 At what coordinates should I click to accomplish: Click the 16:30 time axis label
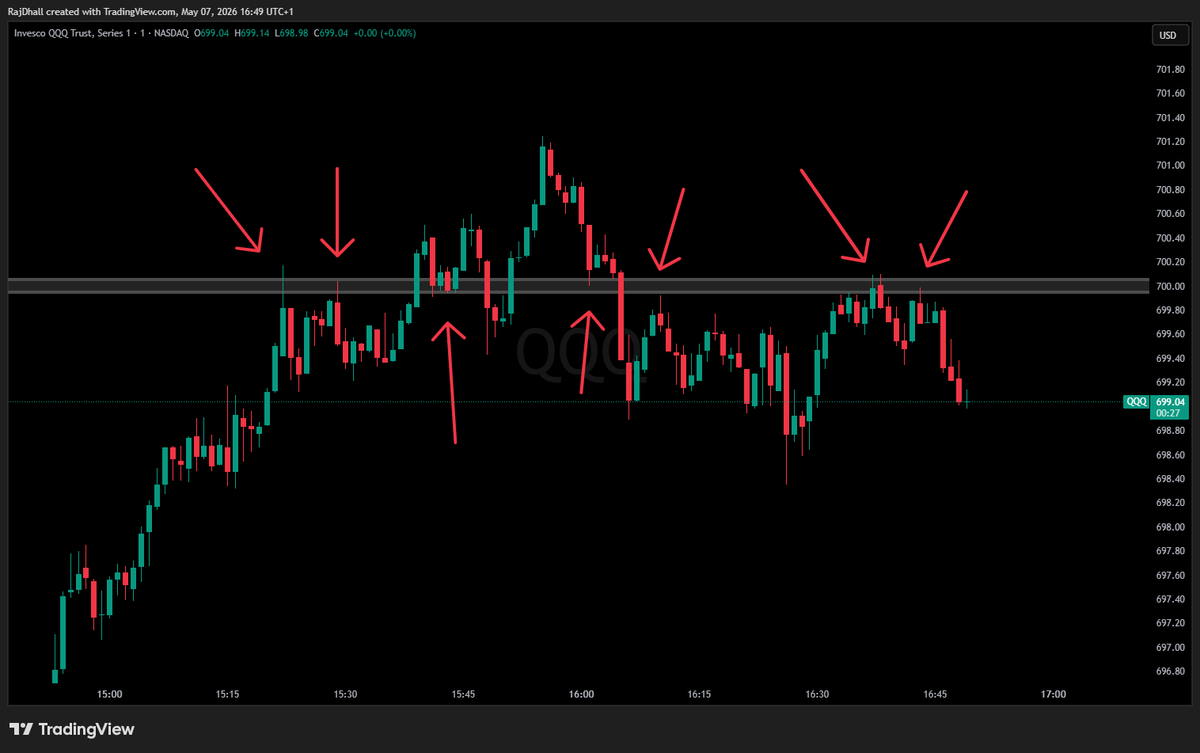pos(818,694)
